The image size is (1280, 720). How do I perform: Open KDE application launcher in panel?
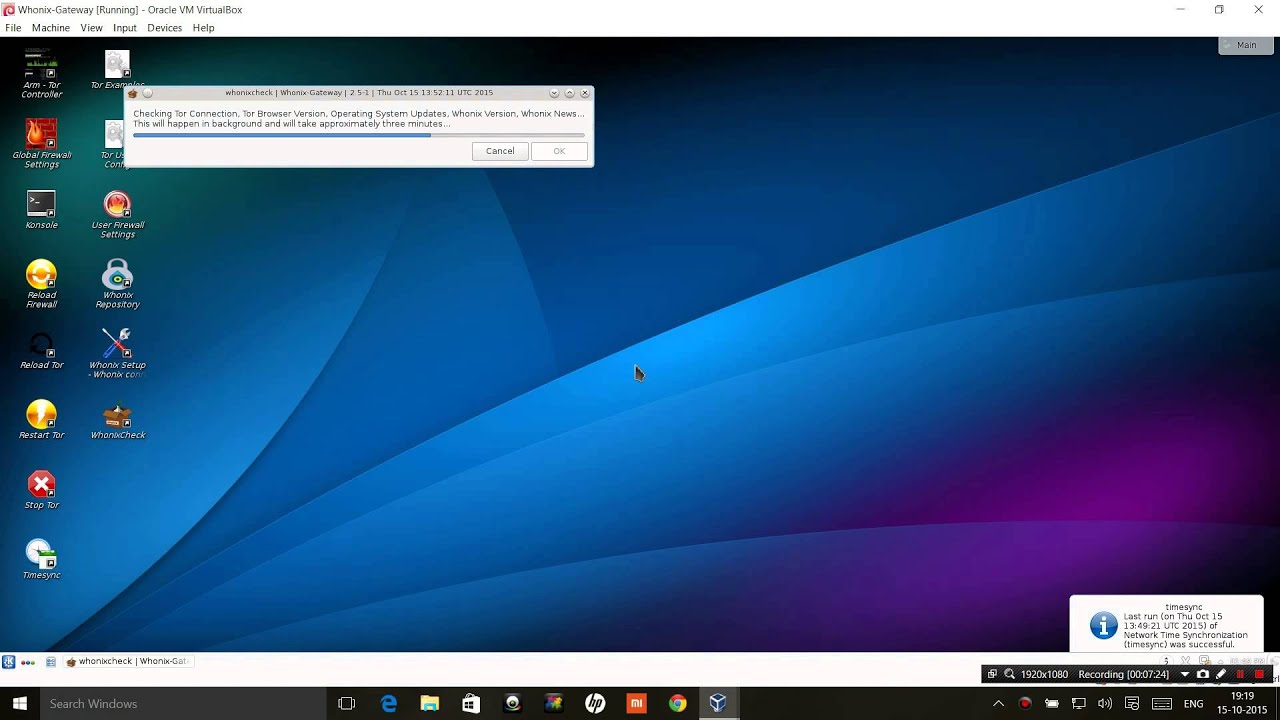click(9, 661)
